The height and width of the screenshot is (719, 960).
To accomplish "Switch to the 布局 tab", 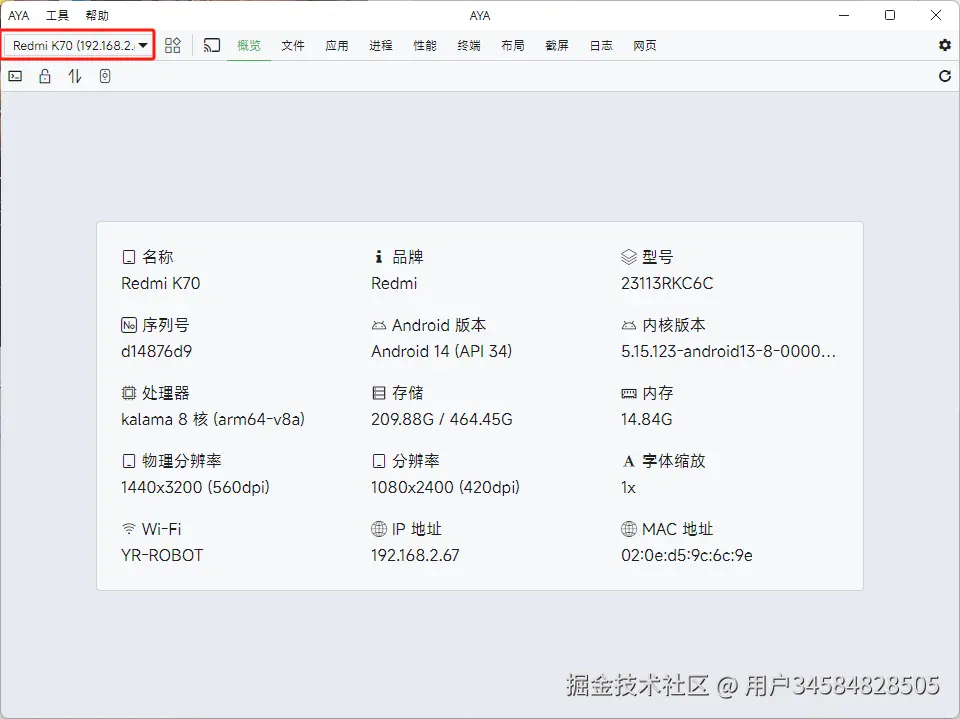I will [x=513, y=45].
